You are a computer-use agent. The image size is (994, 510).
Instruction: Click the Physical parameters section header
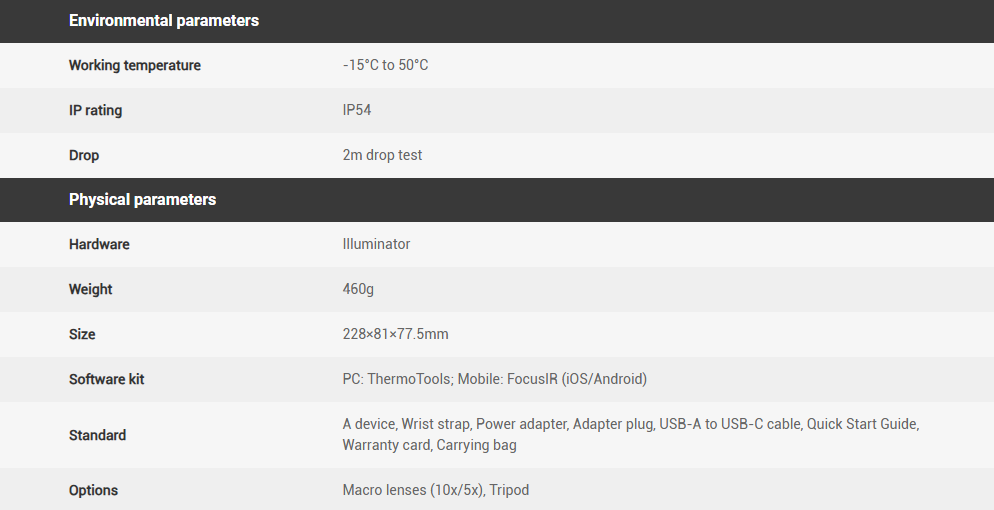click(x=142, y=200)
